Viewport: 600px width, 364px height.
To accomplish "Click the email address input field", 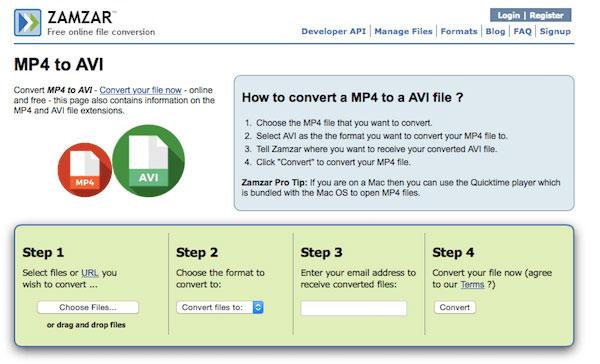I will [x=354, y=308].
